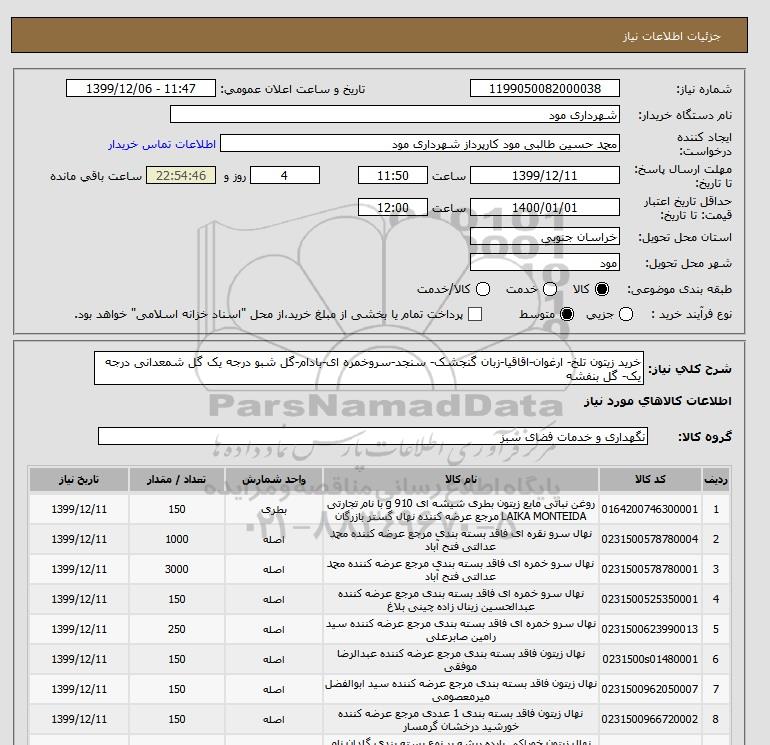This screenshot has height=745, width=770.
Task: Click the goods group field نگهداری و خدمات فضای سبز
Action: [373, 436]
